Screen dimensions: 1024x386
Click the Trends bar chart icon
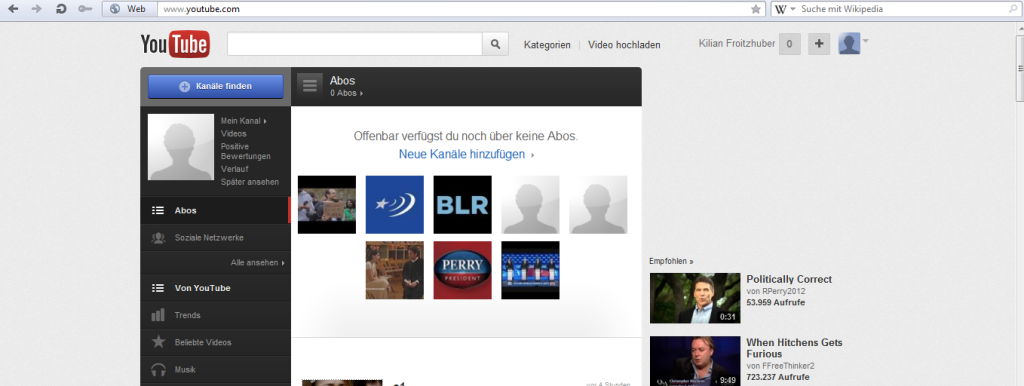click(x=158, y=315)
